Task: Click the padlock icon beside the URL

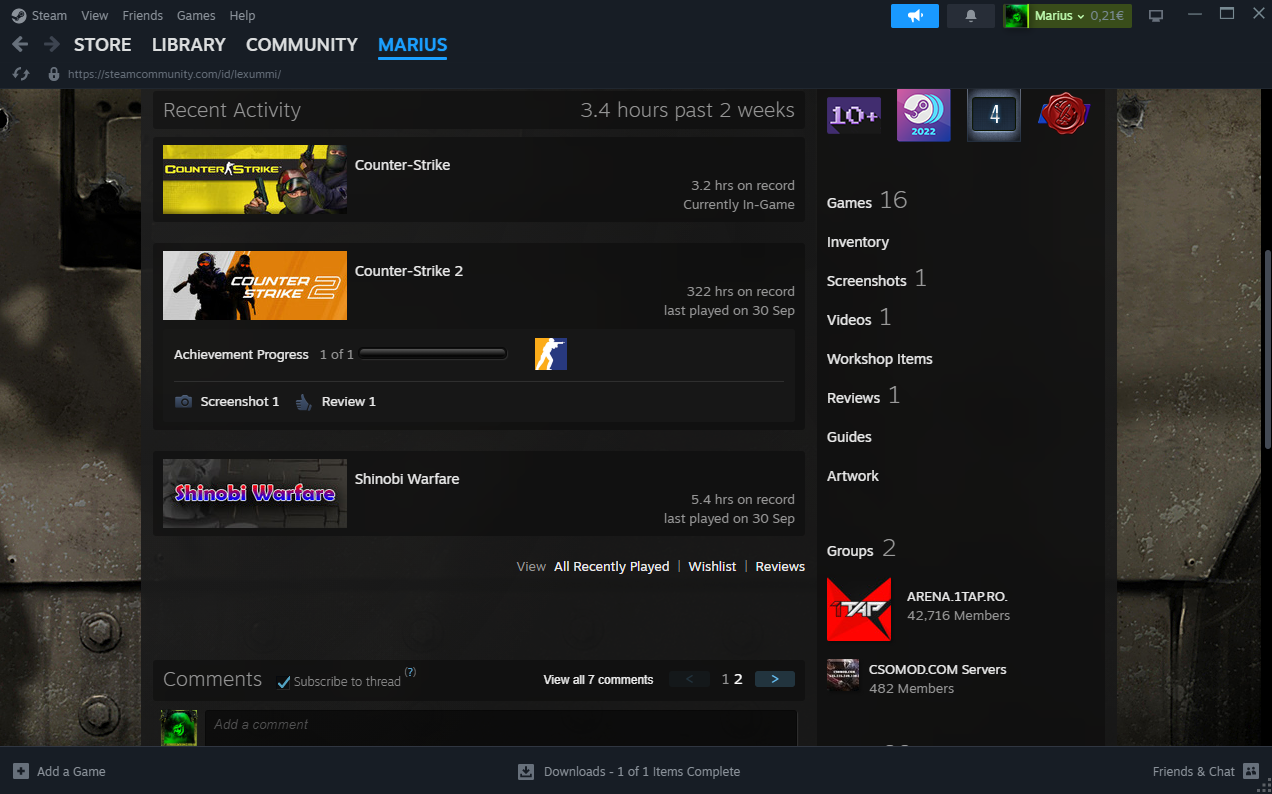Action: pyautogui.click(x=54, y=74)
